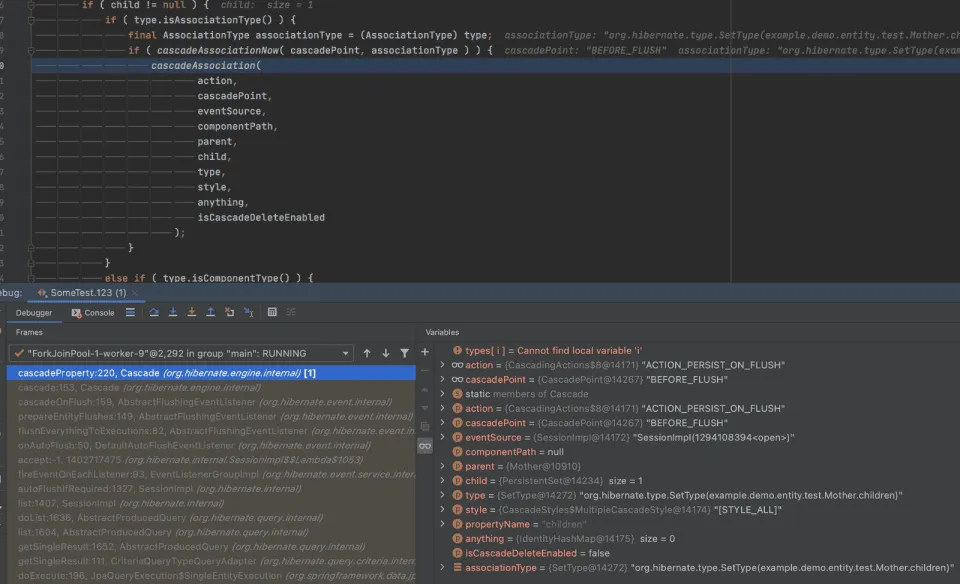
Task: Select frame autoFlushIfRequired:1327, SessionImpl
Action: point(211,489)
